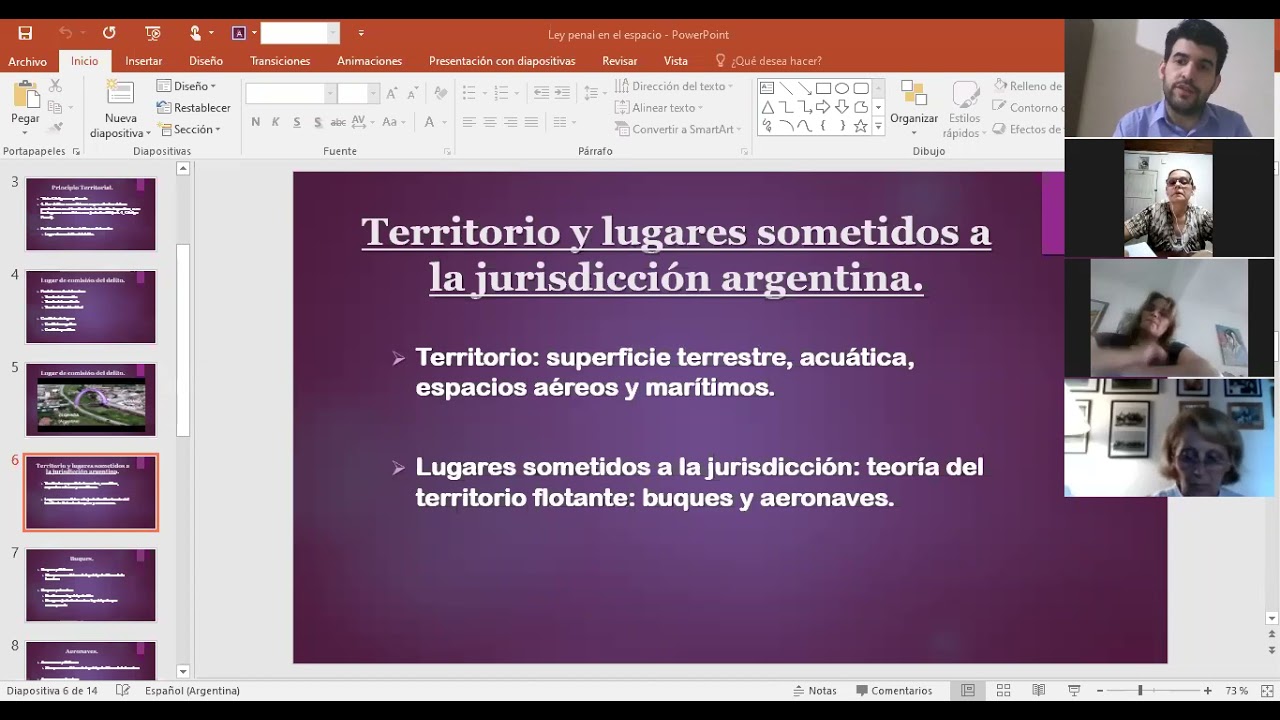Open the Alinear texto dropdown
Screen dimensions: 1280x720
click(x=658, y=107)
